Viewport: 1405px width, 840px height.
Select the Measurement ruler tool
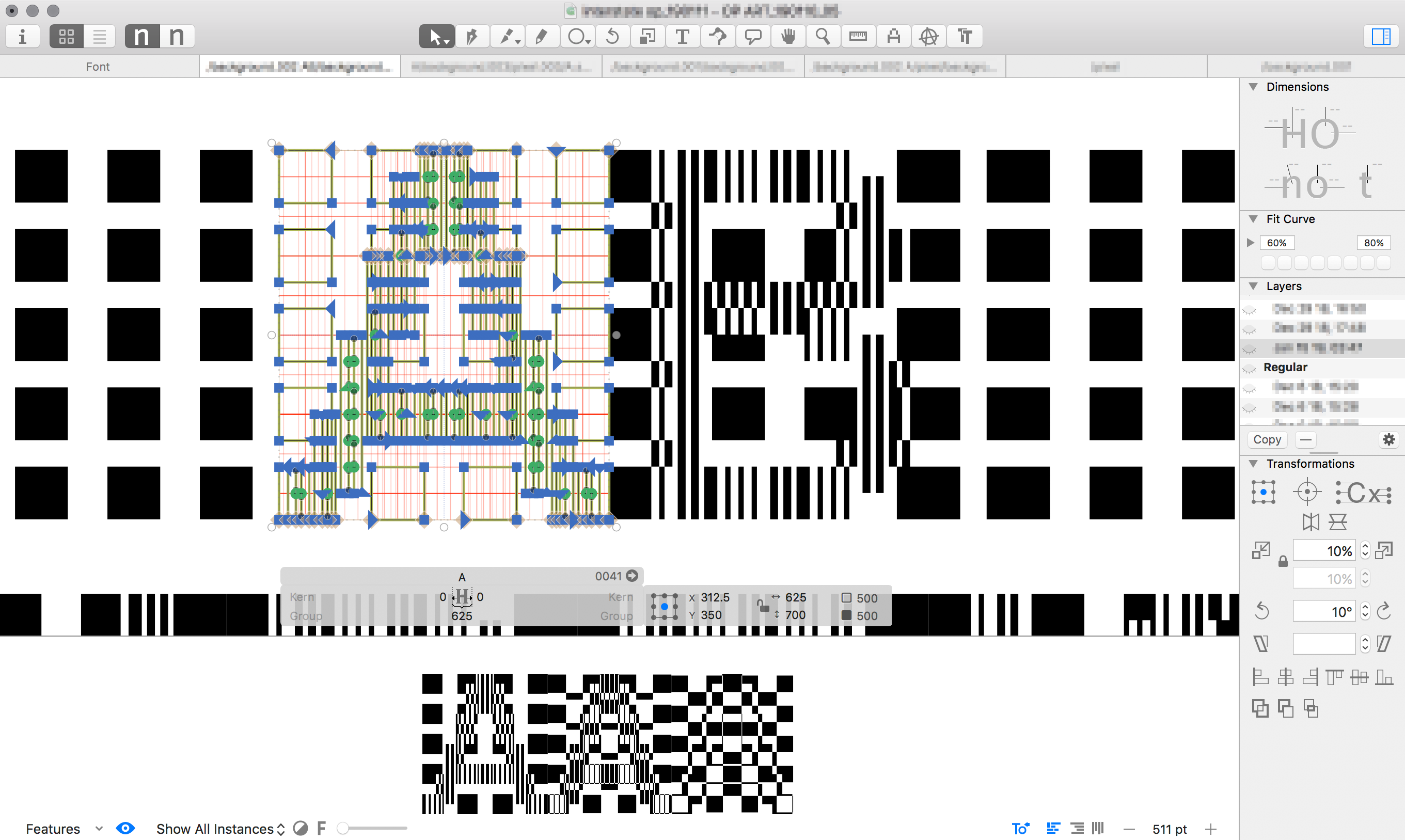click(858, 37)
